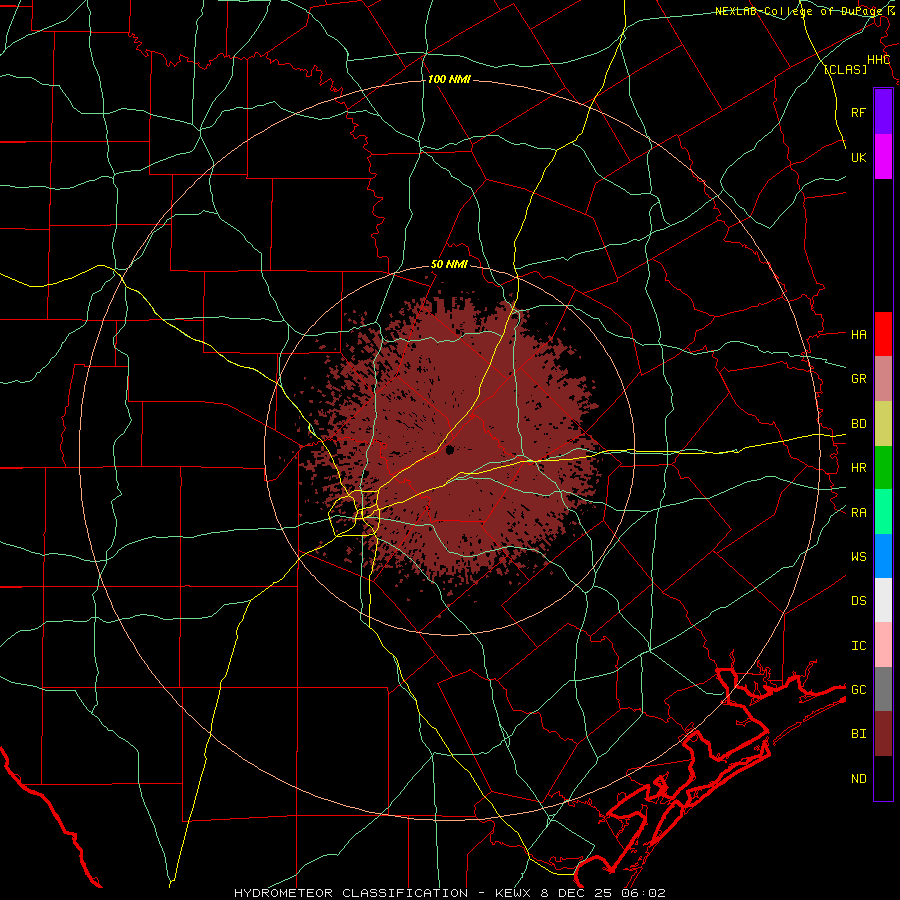Click the DS legend label
Viewport: 900px width, 900px height.
click(x=858, y=600)
